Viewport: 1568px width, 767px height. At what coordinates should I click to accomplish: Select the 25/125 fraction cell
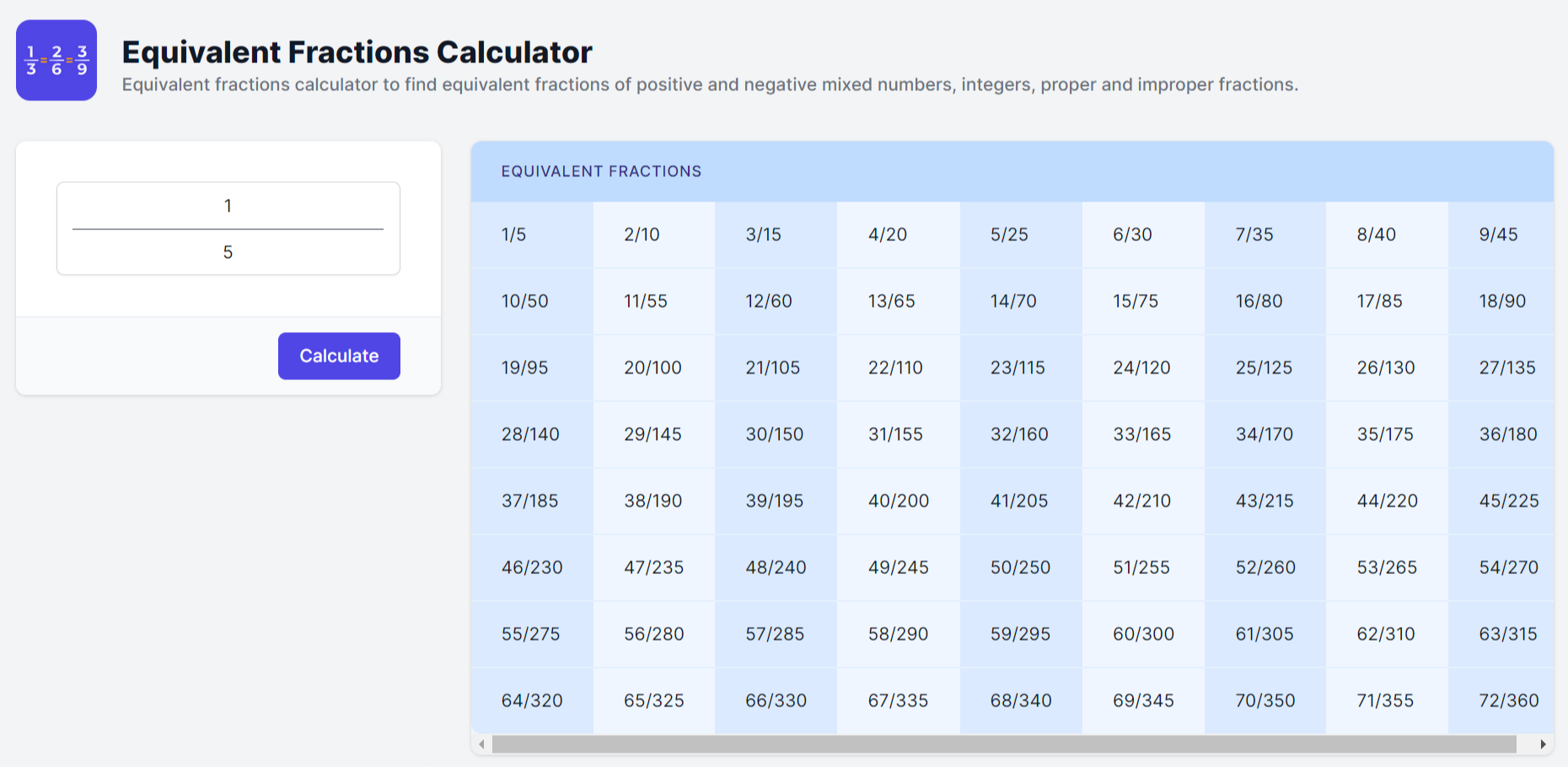1264,367
